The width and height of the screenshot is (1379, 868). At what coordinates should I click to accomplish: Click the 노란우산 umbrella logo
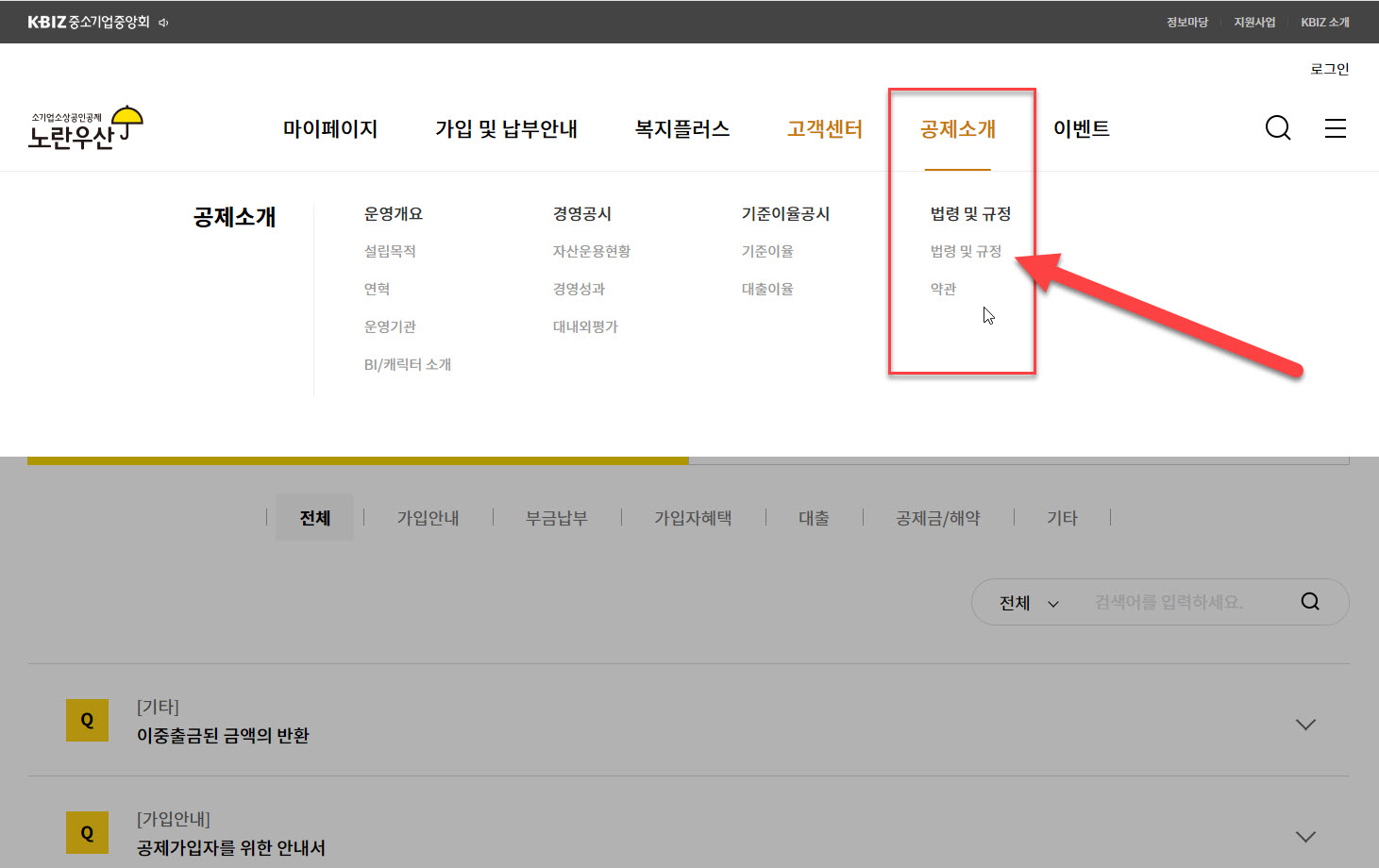tap(86, 128)
